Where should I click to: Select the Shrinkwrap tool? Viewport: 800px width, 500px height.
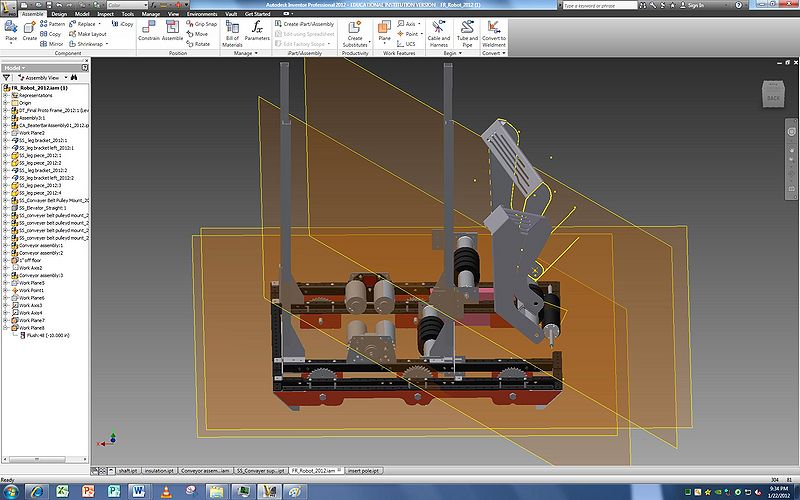click(x=86, y=44)
